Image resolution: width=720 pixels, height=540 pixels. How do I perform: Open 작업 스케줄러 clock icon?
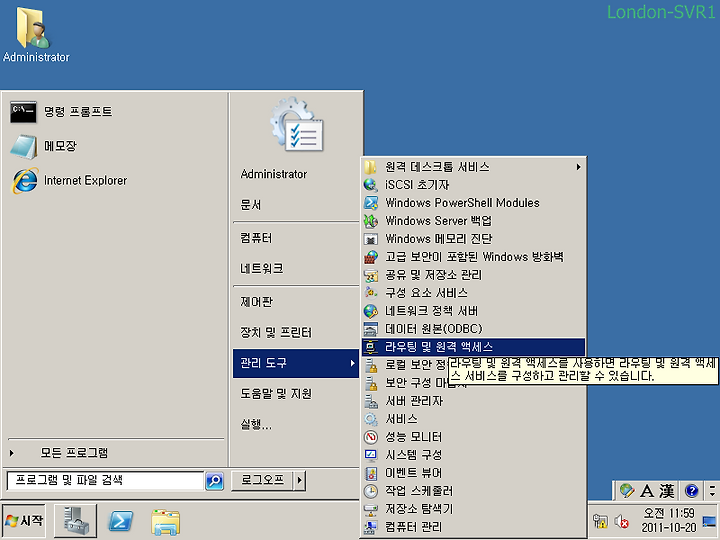(371, 491)
